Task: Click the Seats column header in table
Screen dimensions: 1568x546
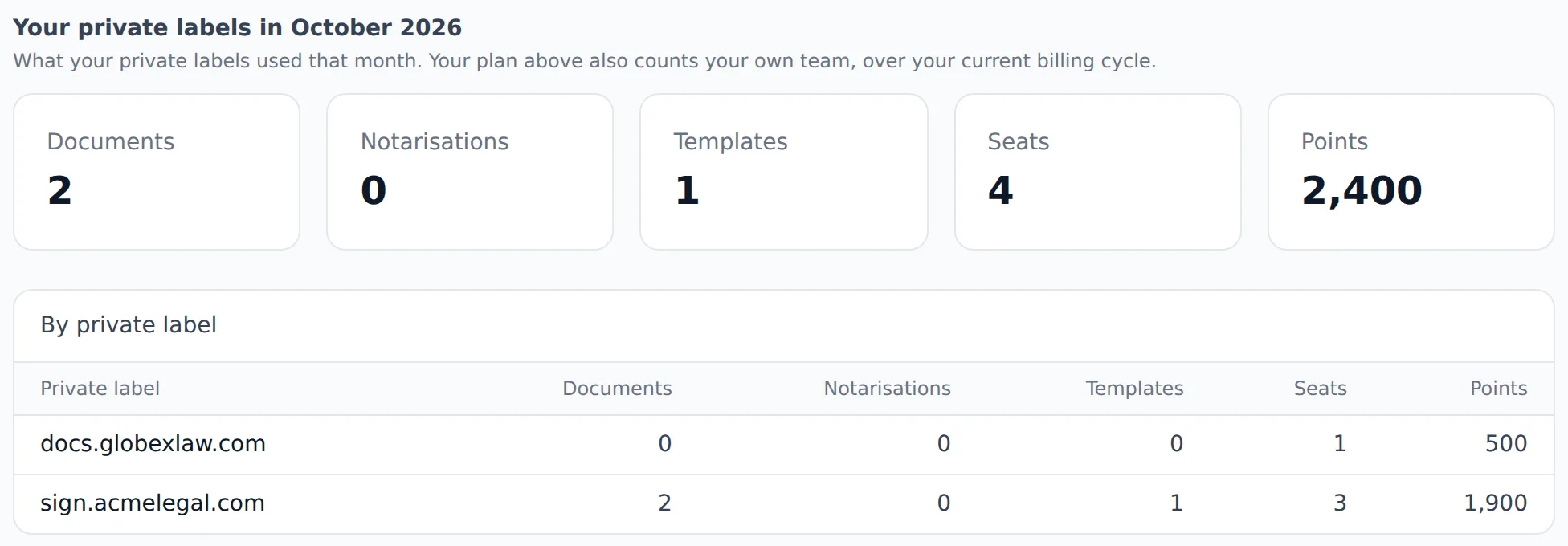Action: coord(1320,389)
